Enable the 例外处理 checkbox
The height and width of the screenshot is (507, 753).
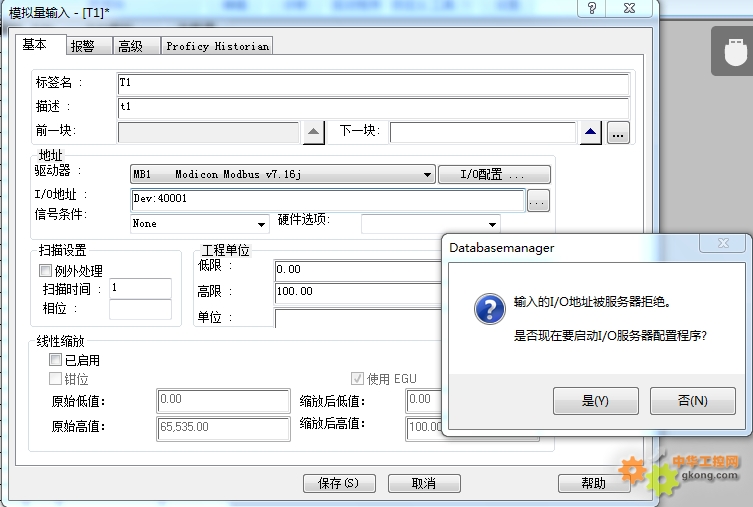(x=45, y=271)
